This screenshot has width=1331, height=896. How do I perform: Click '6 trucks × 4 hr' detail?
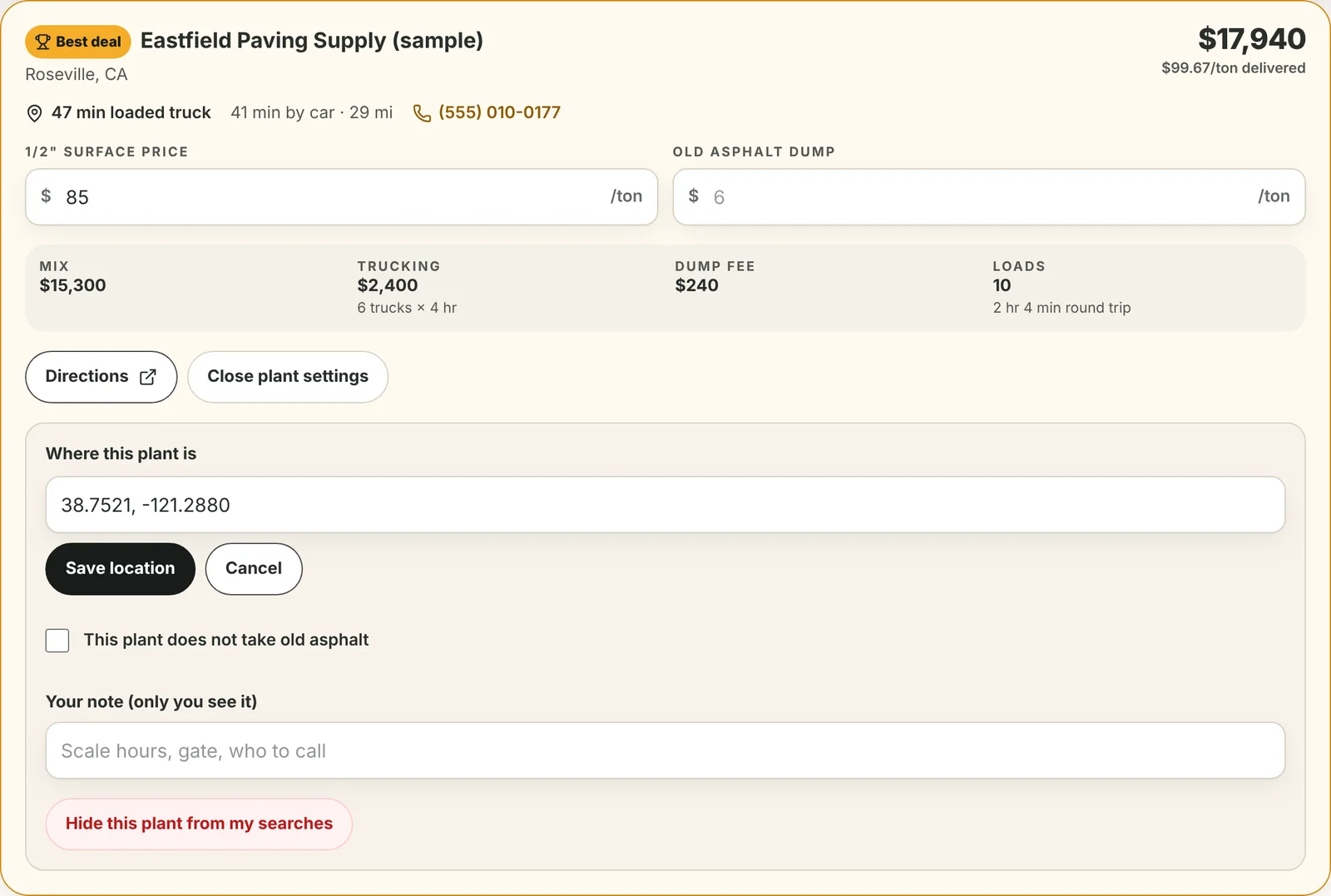pos(407,308)
